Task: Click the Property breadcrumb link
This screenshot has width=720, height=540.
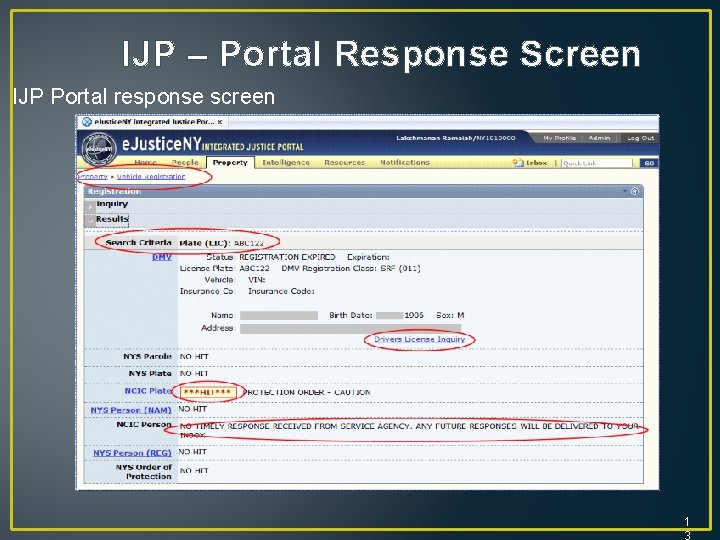Action: pos(93,176)
